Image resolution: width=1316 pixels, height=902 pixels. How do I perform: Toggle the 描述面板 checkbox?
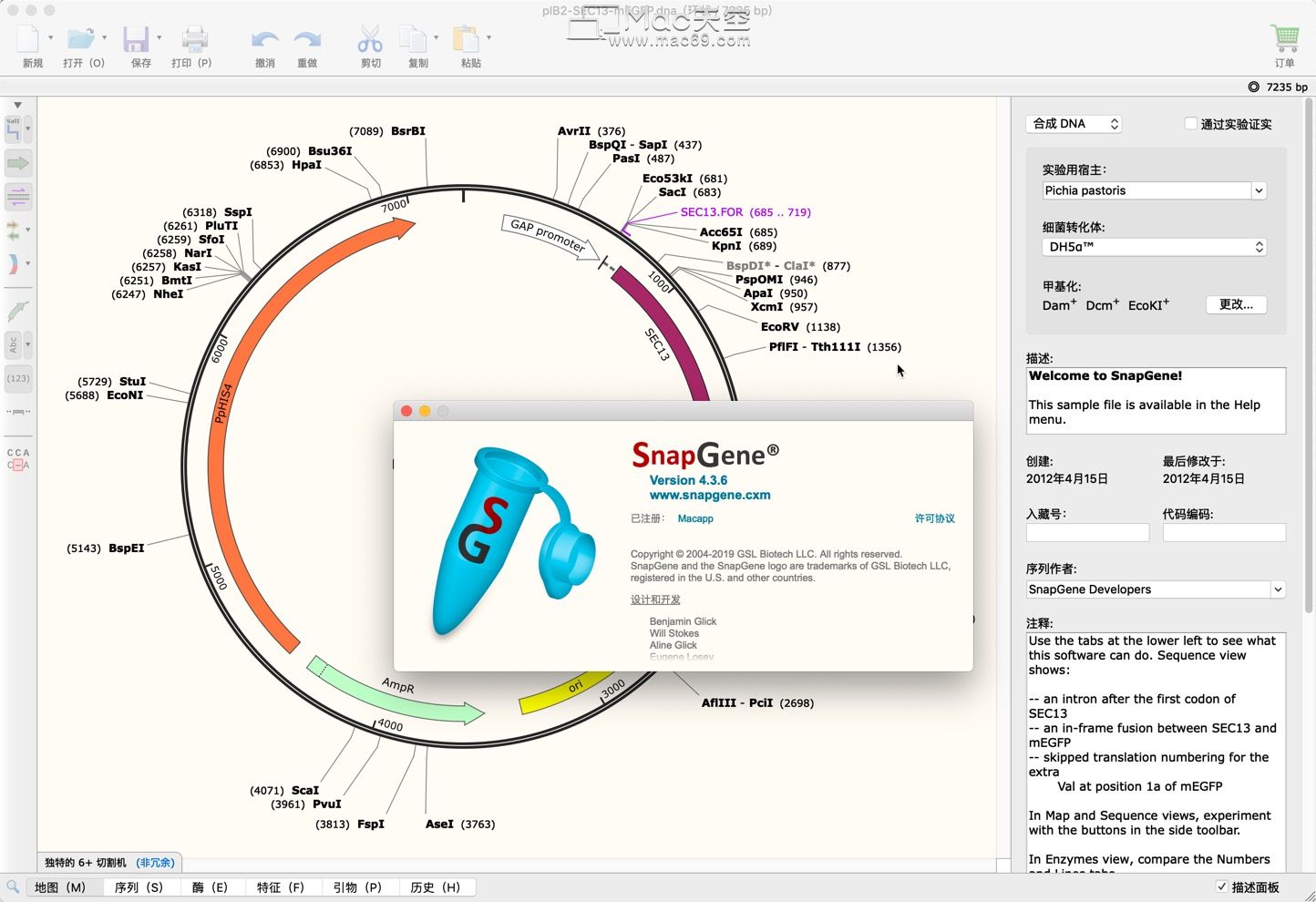[1222, 887]
